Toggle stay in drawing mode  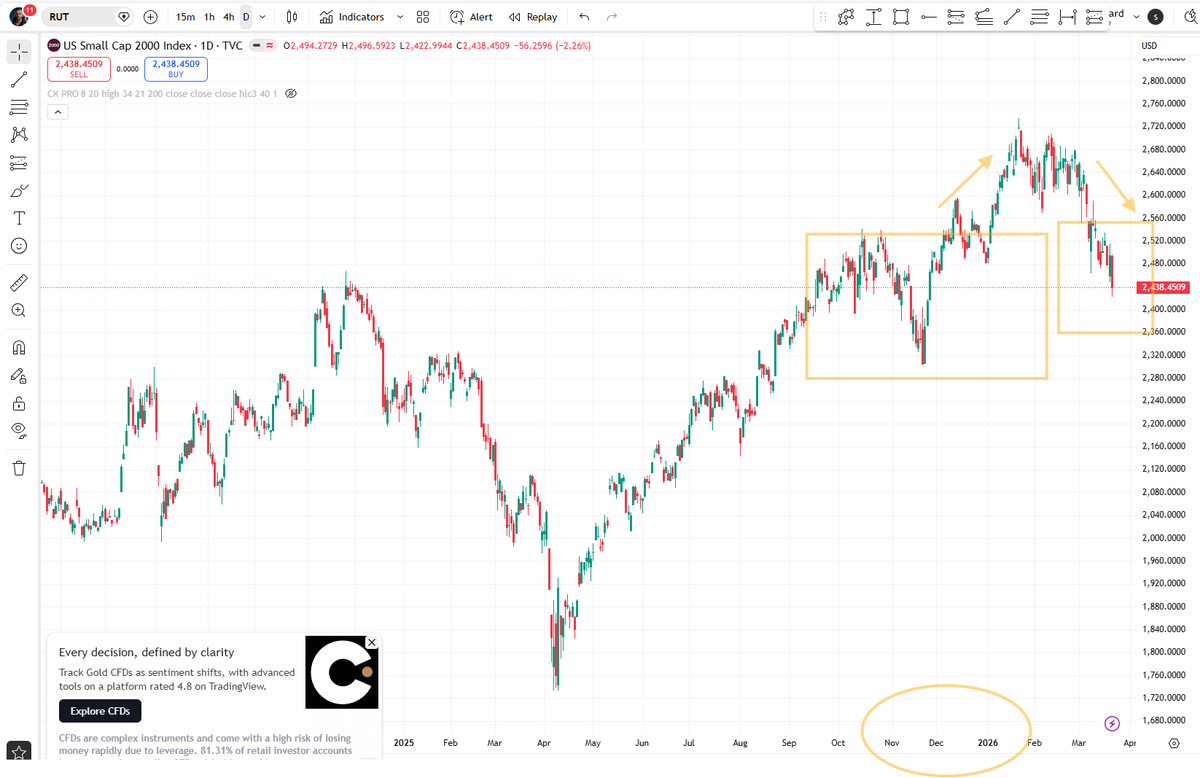click(19, 376)
